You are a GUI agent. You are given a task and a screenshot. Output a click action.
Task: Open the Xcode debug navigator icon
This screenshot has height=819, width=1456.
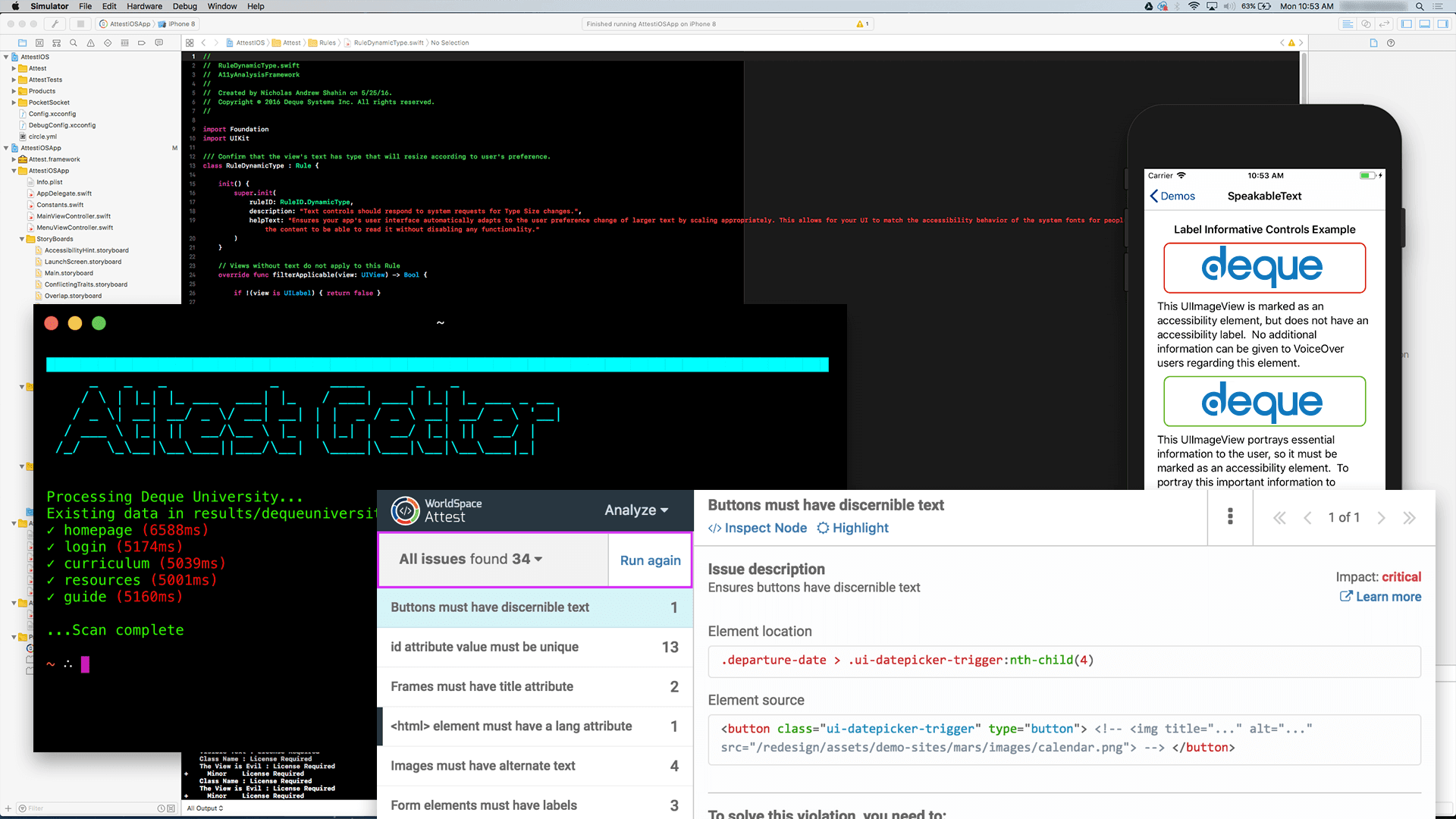(x=125, y=43)
